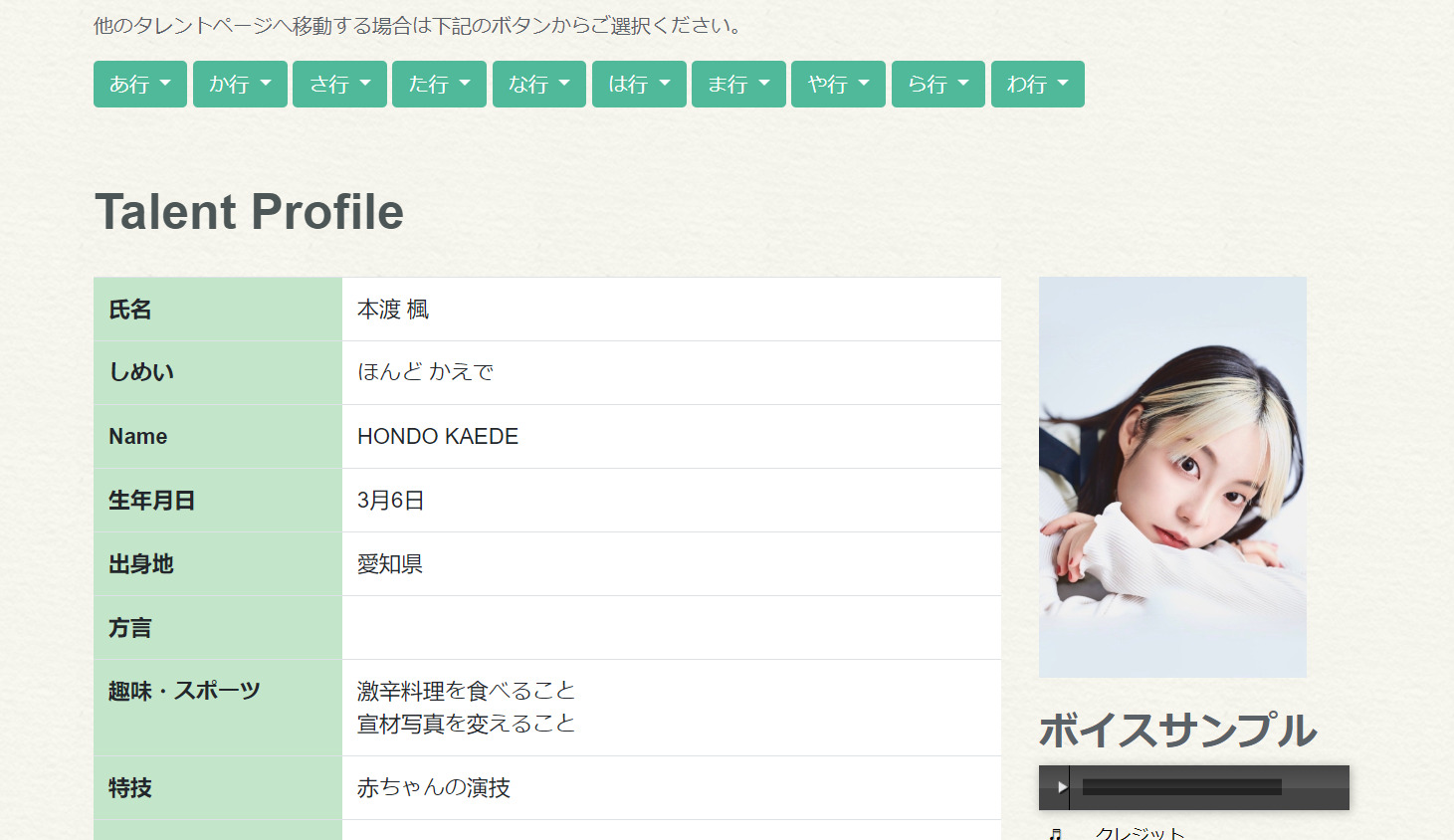Play the voice sample audio

click(x=1061, y=787)
